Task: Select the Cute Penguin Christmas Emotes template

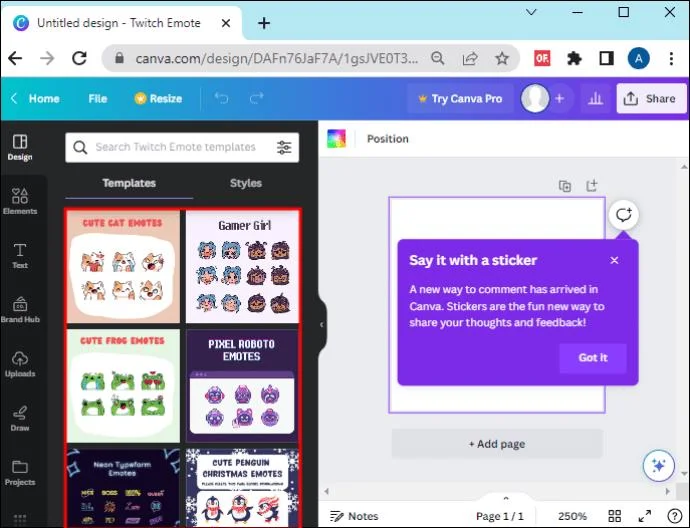Action: pos(242,488)
